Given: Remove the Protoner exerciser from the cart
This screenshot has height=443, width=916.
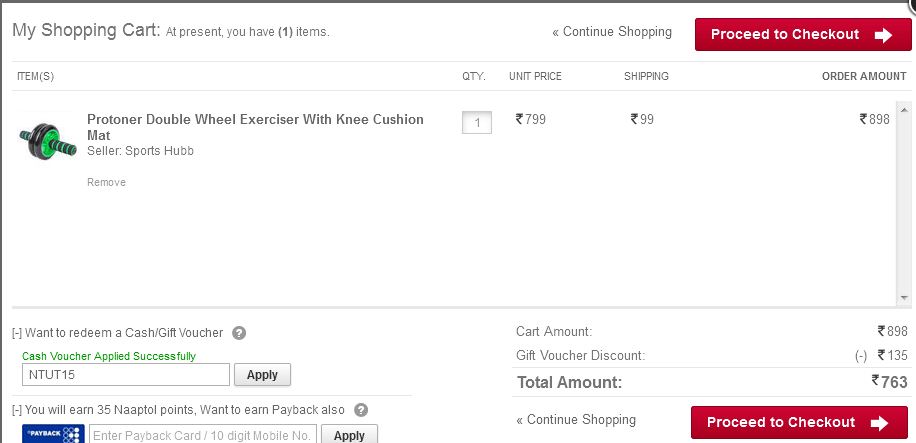Looking at the screenshot, I should click(106, 182).
